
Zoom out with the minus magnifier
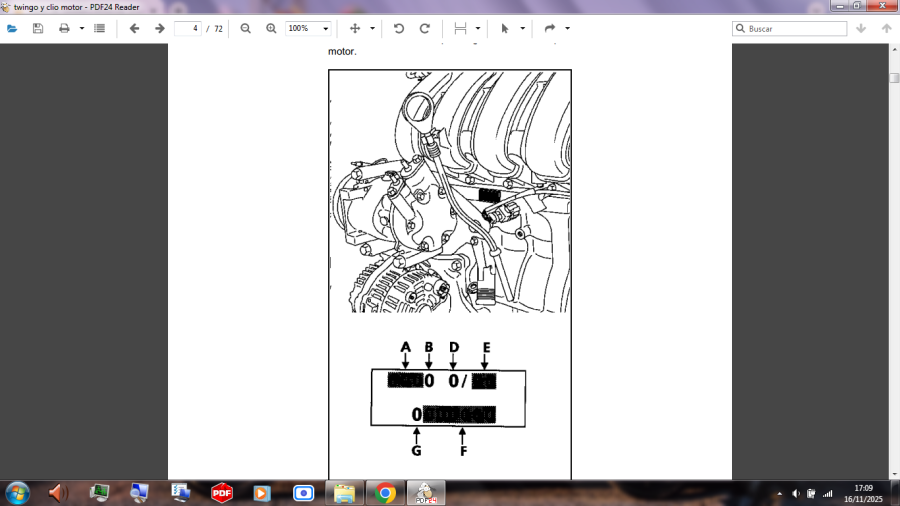(246, 29)
